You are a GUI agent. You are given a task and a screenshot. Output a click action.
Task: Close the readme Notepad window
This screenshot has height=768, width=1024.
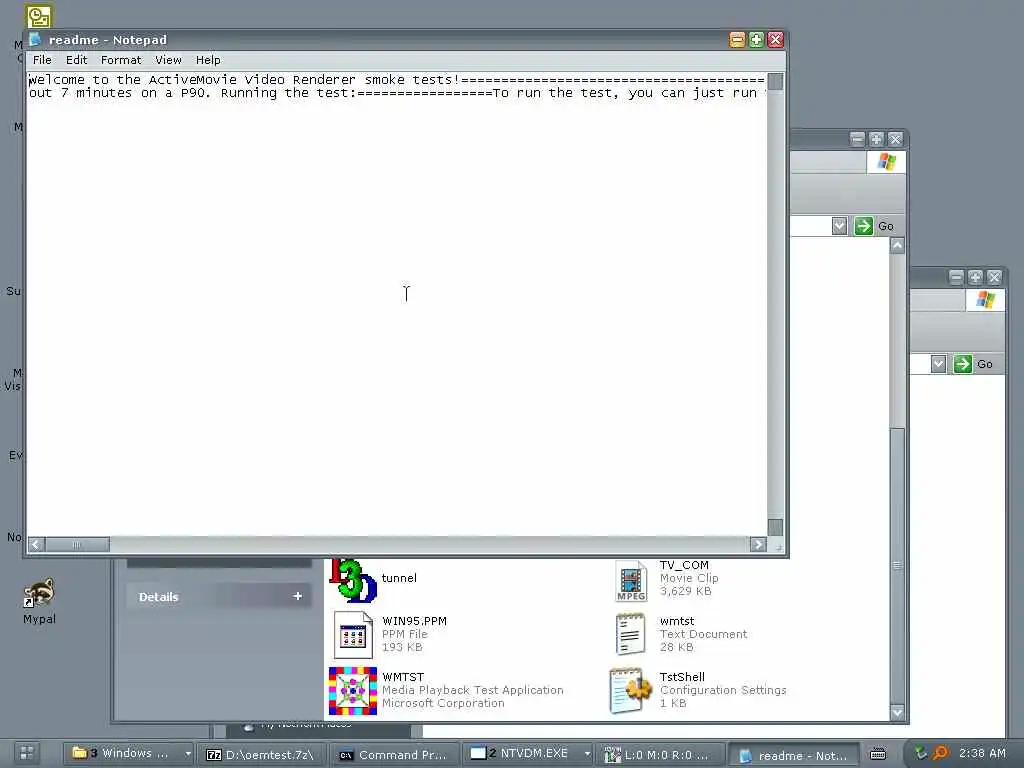(x=775, y=40)
